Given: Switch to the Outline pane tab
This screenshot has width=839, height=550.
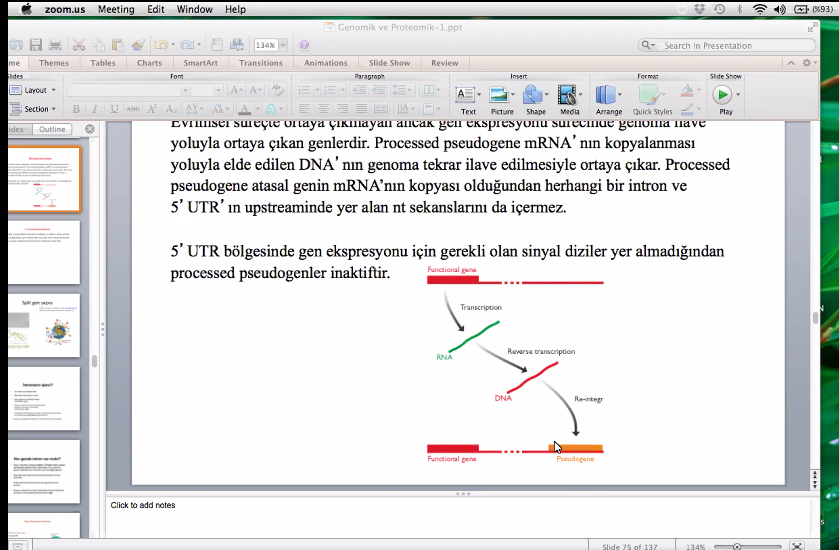Looking at the screenshot, I should [52, 129].
